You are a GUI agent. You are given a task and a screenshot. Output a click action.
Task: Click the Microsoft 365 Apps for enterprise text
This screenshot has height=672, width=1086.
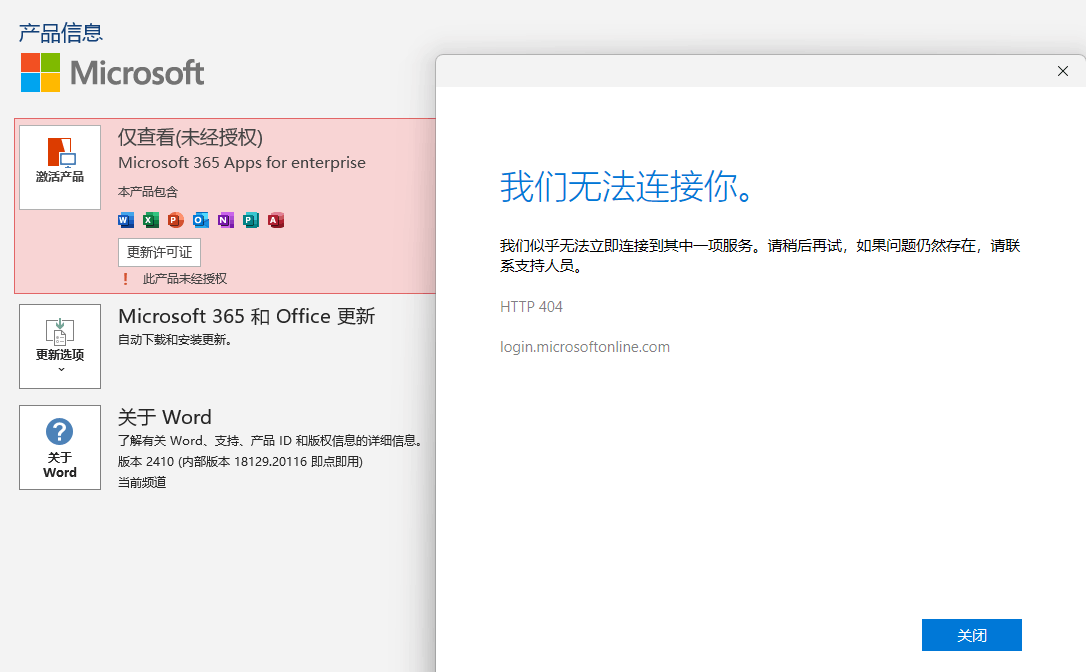(x=242, y=163)
